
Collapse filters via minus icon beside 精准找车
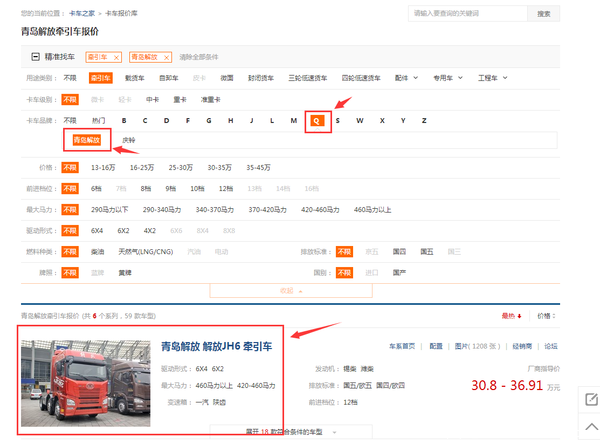click(35, 57)
